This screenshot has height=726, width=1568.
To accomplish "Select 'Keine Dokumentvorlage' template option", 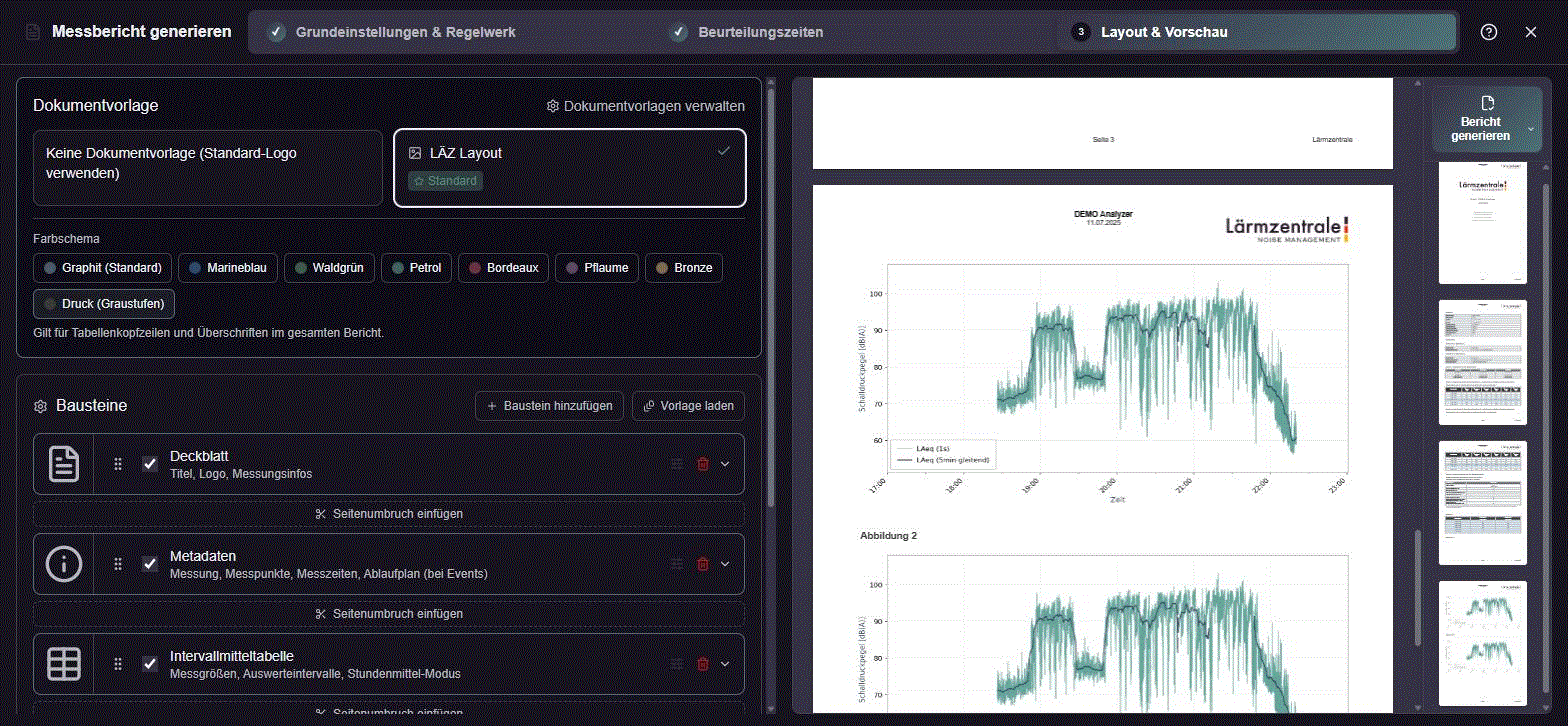I will [208, 168].
